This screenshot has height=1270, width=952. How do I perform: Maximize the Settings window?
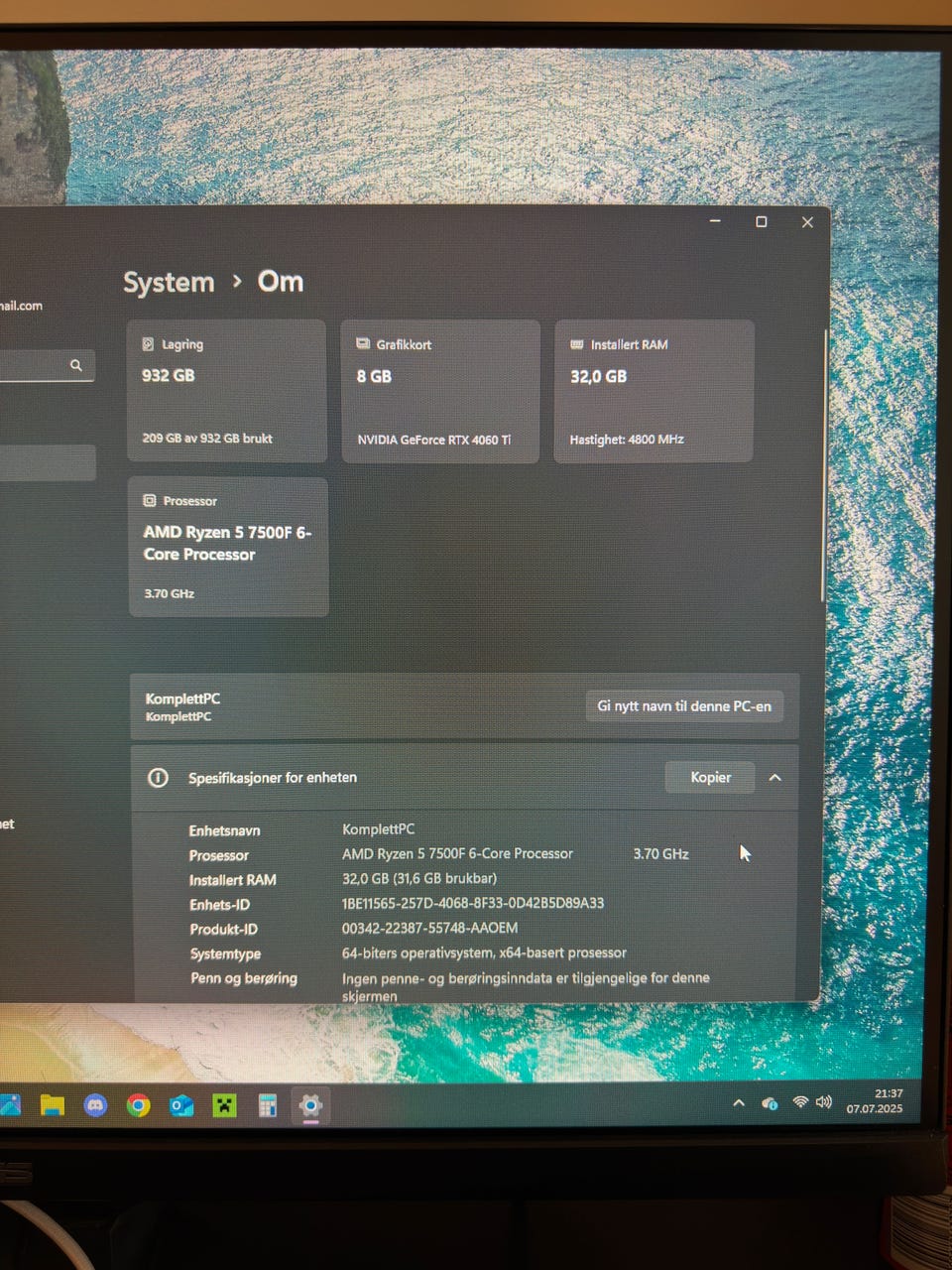(762, 222)
